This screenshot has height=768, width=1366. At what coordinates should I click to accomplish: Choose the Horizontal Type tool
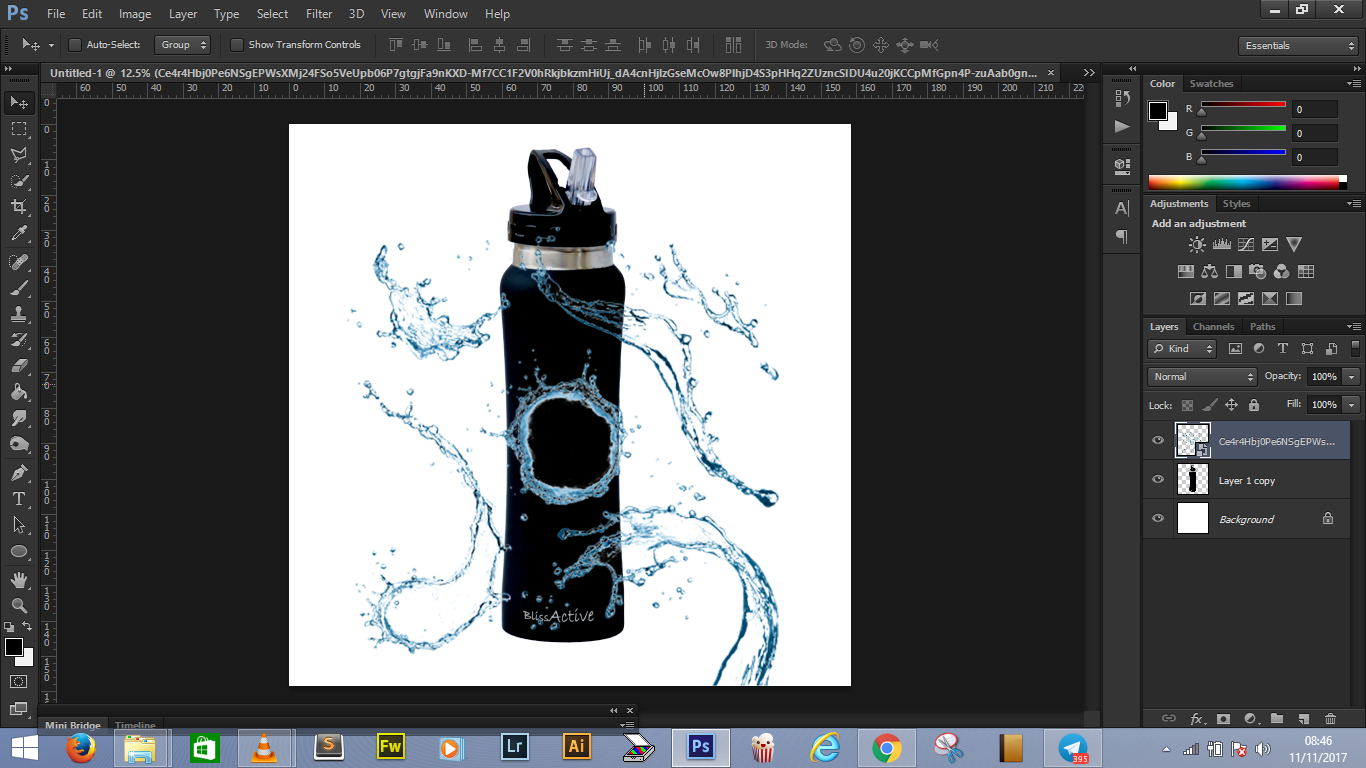17,497
